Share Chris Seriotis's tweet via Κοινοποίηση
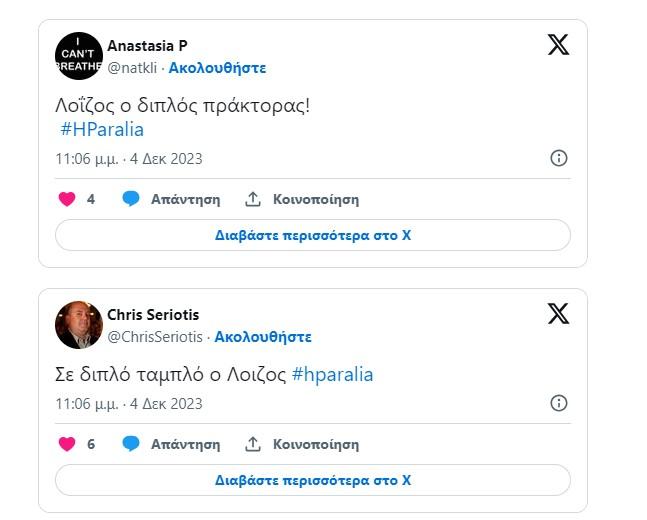The image size is (647, 520). coord(302,444)
